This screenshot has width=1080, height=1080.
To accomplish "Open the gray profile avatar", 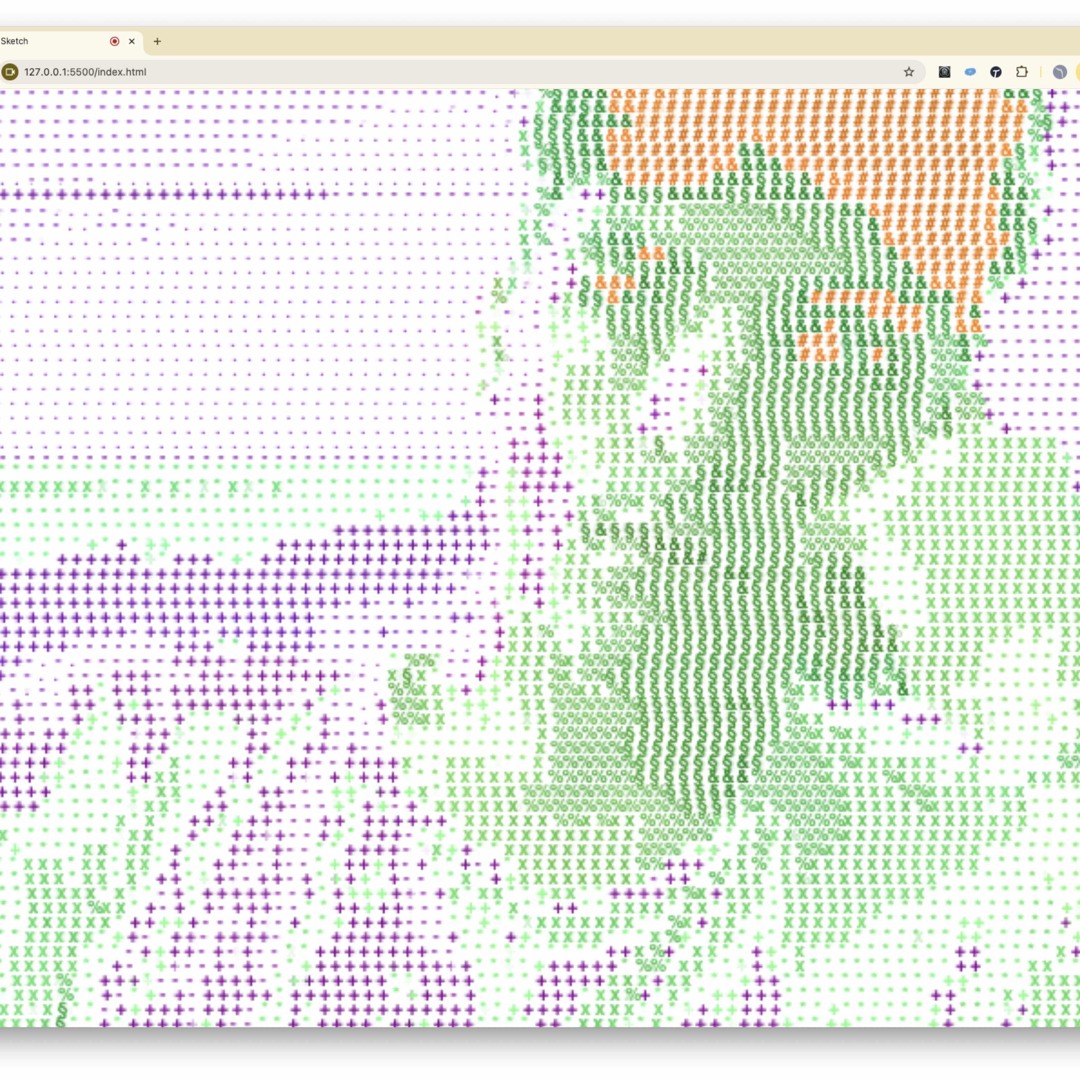I will (x=1059, y=72).
